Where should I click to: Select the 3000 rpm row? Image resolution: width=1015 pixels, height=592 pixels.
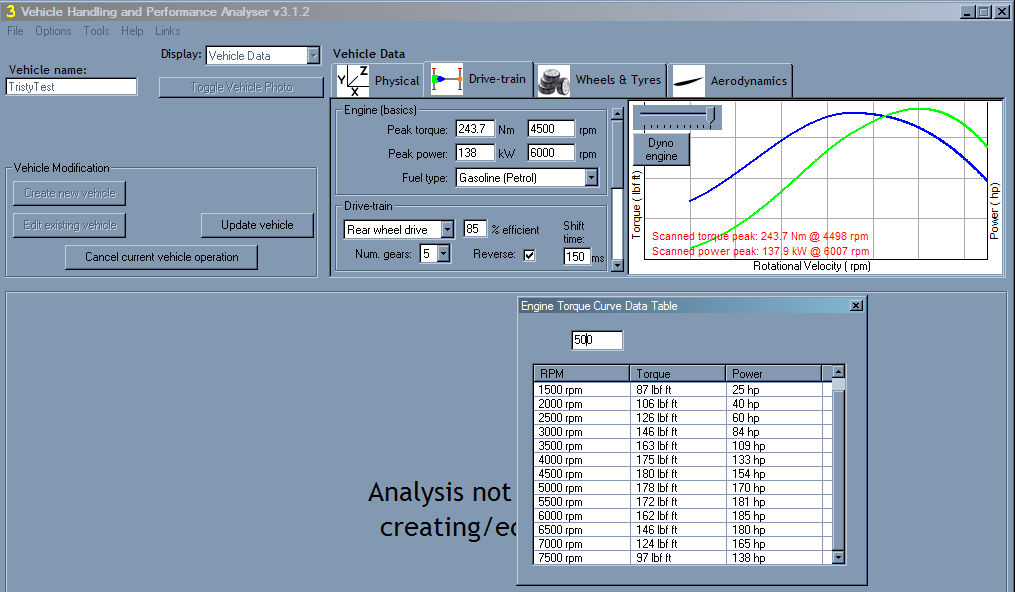click(x=683, y=432)
